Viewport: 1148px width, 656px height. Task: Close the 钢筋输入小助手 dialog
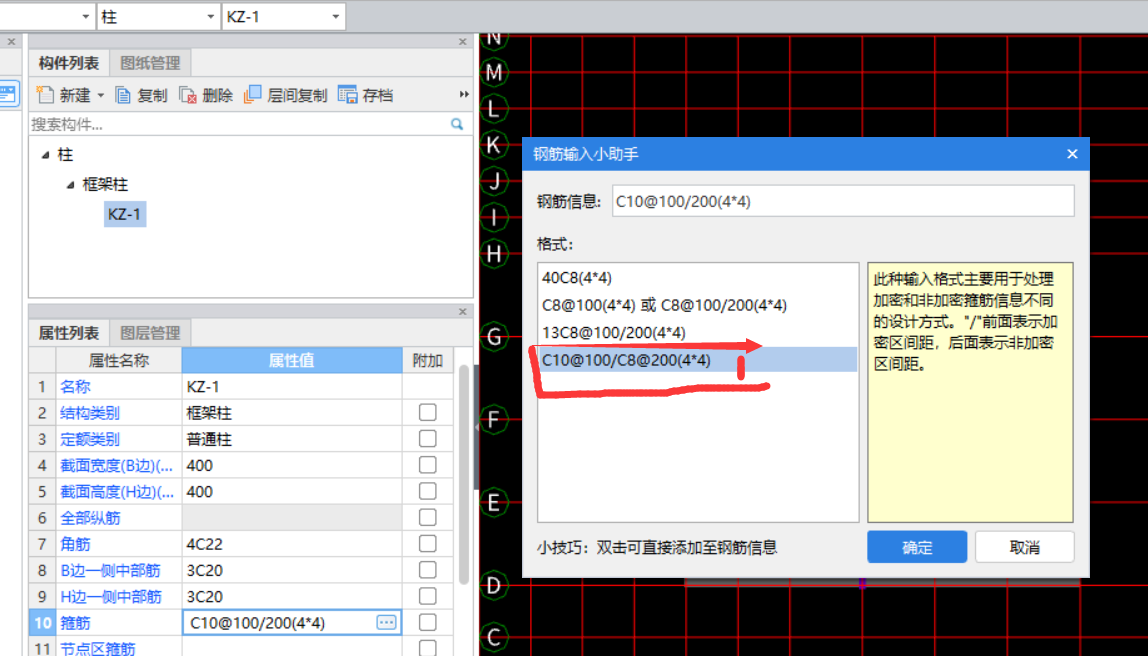coord(1072,154)
